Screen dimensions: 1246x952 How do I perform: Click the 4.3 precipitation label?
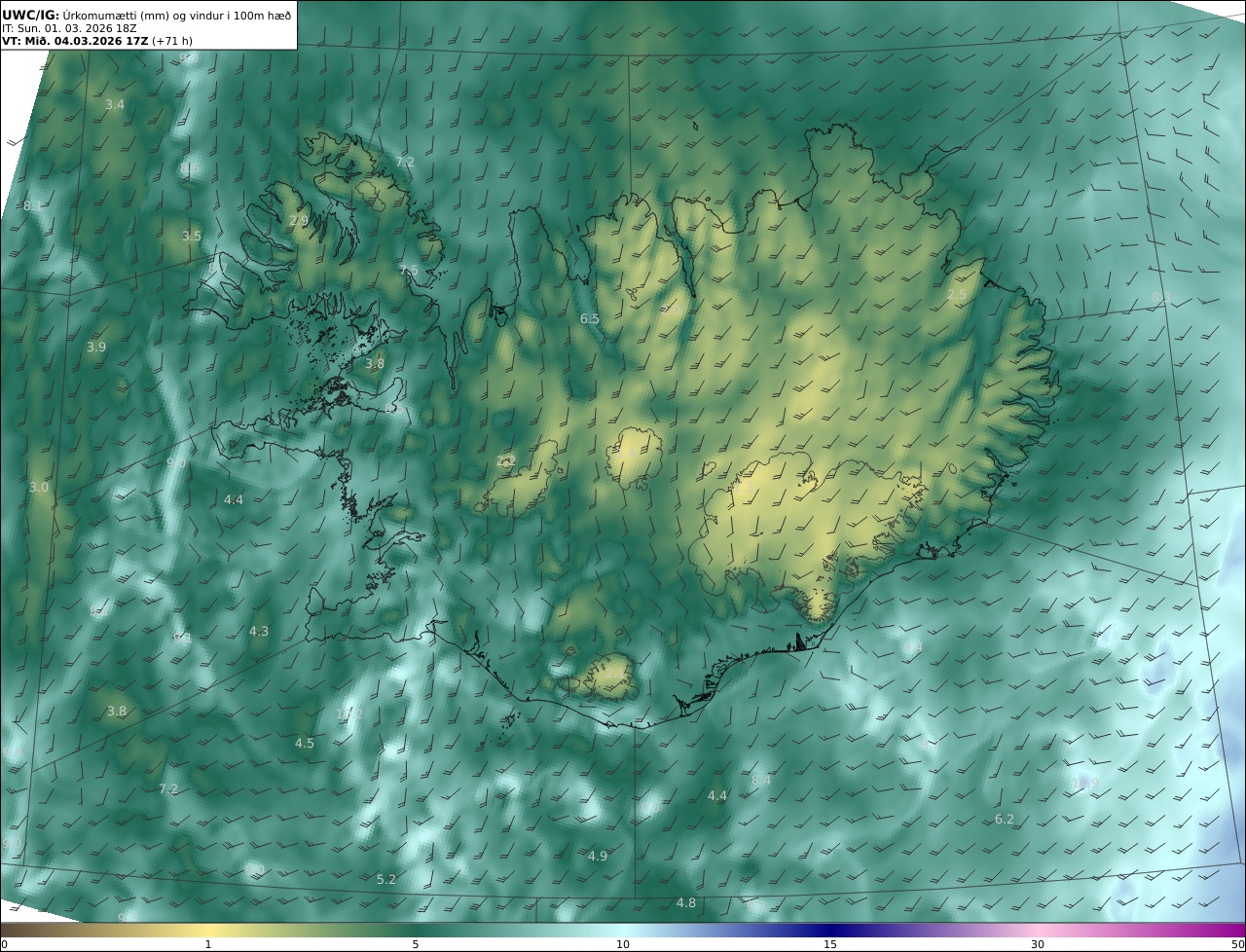pyautogui.click(x=258, y=631)
